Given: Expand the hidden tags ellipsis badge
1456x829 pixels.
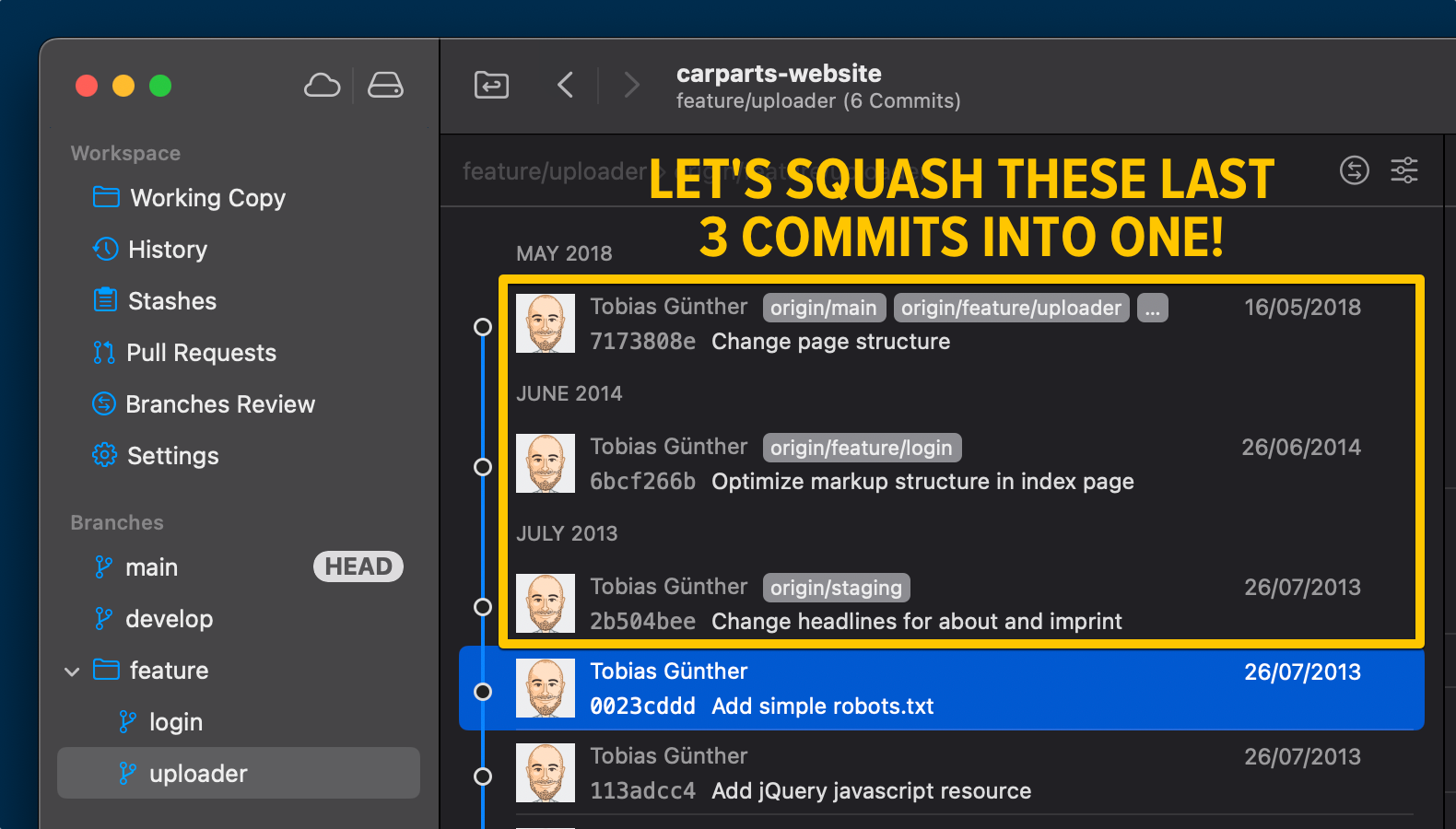Looking at the screenshot, I should (x=1152, y=308).
